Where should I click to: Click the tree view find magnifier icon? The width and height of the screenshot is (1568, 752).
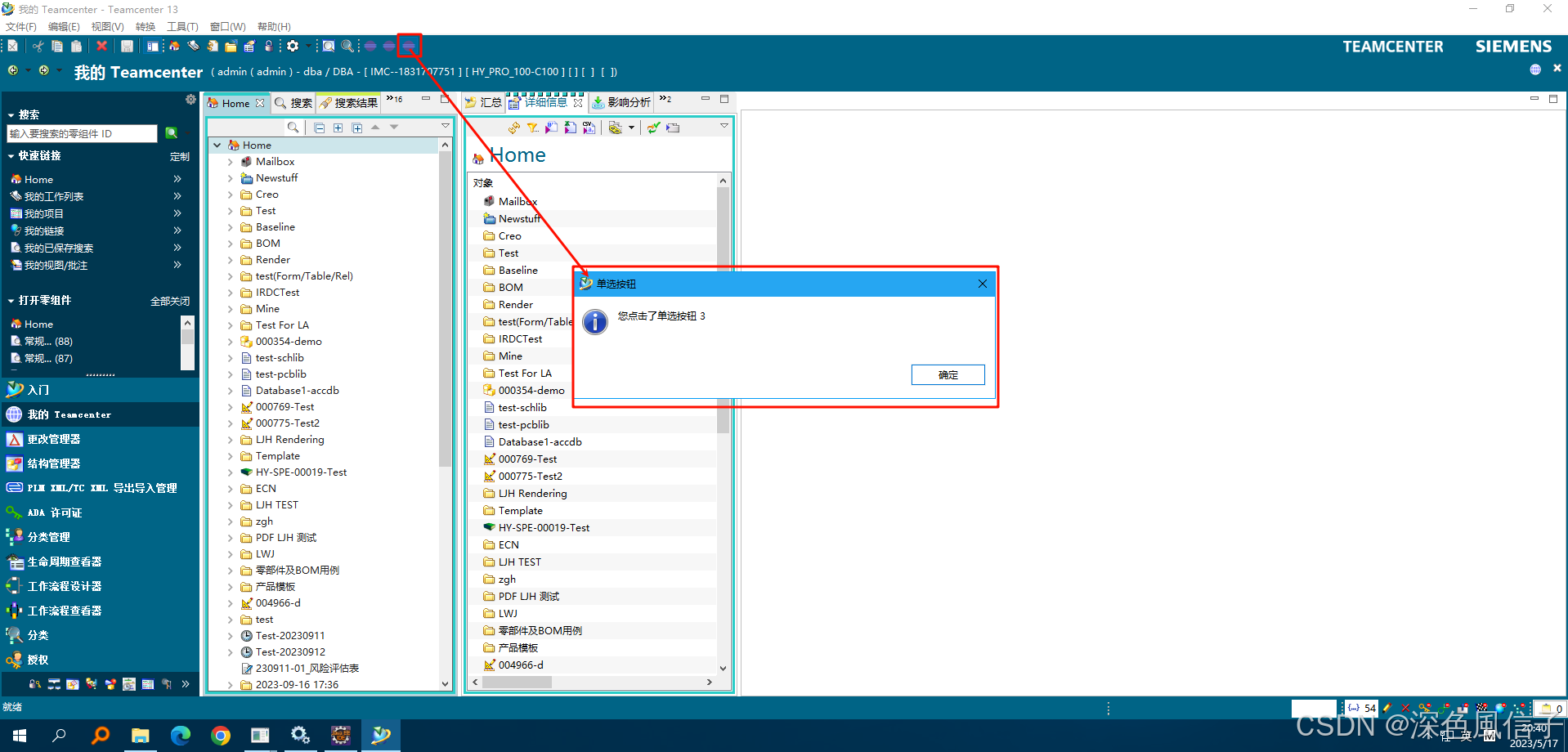pyautogui.click(x=293, y=128)
